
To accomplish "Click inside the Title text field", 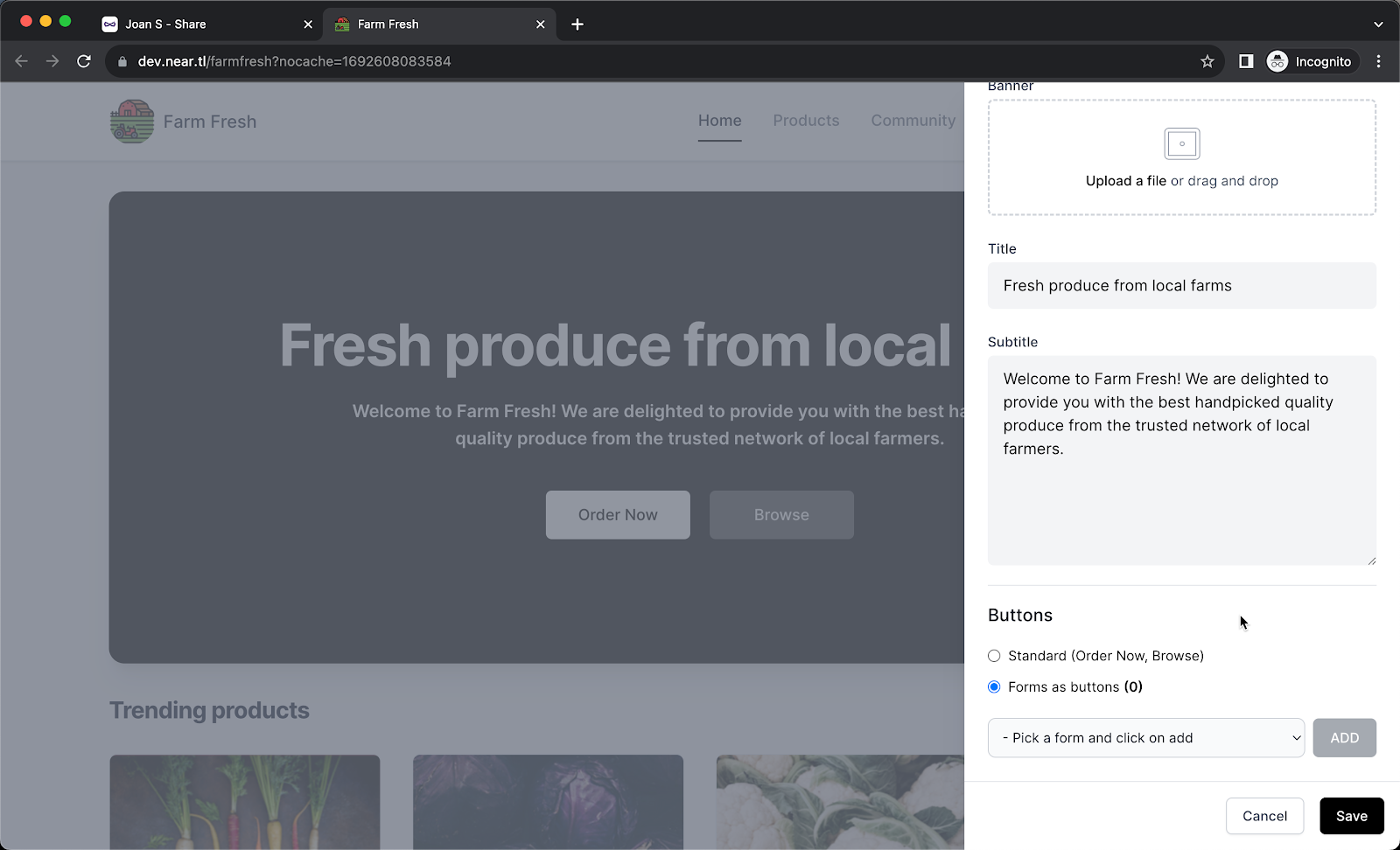I will (x=1181, y=286).
